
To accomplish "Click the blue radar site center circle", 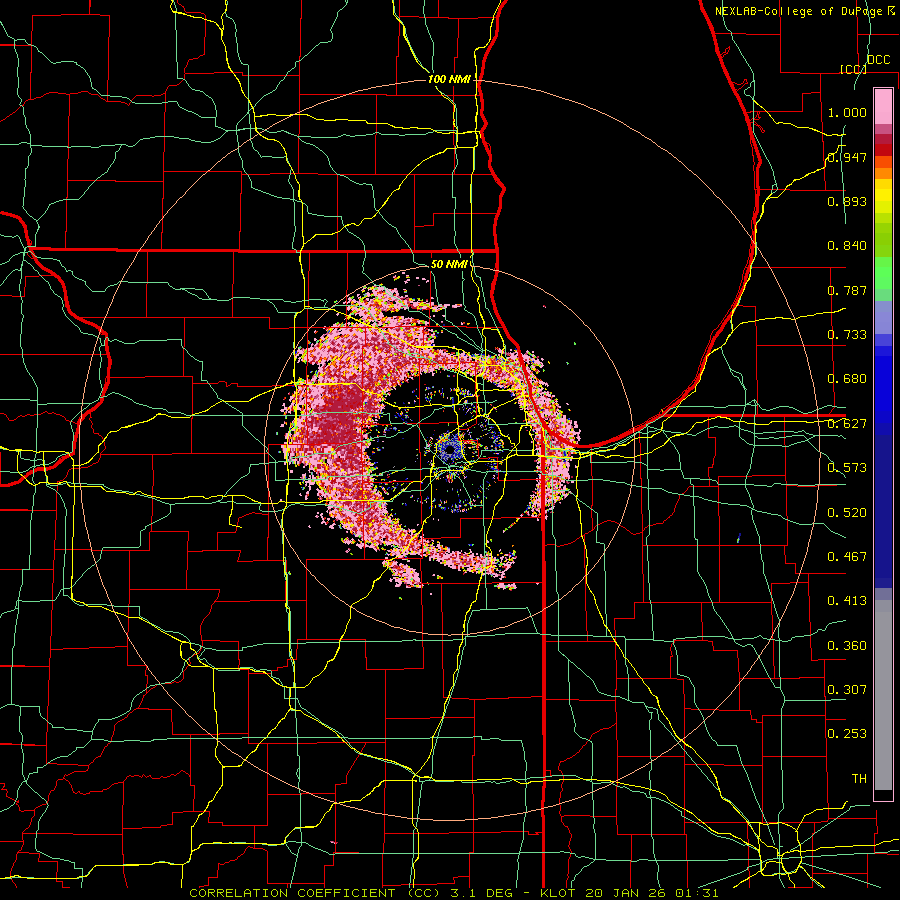I will [449, 447].
